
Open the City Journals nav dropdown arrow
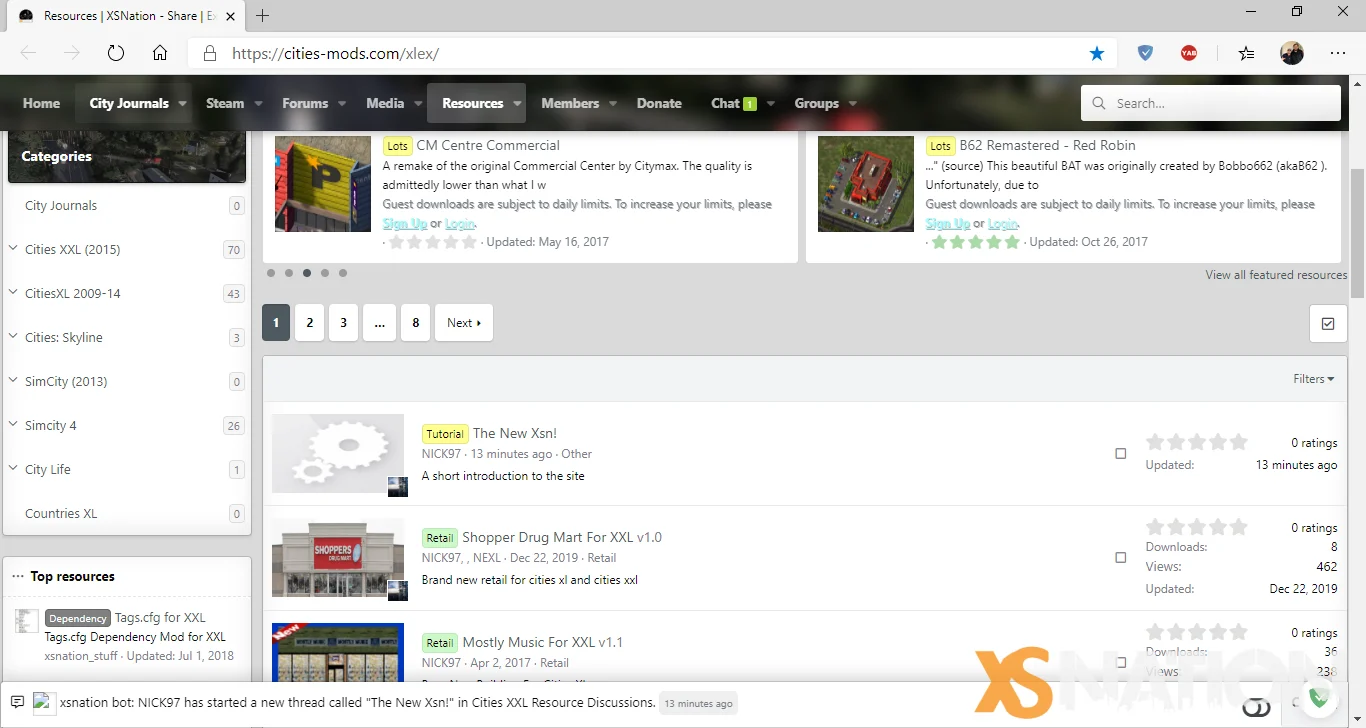click(x=182, y=103)
